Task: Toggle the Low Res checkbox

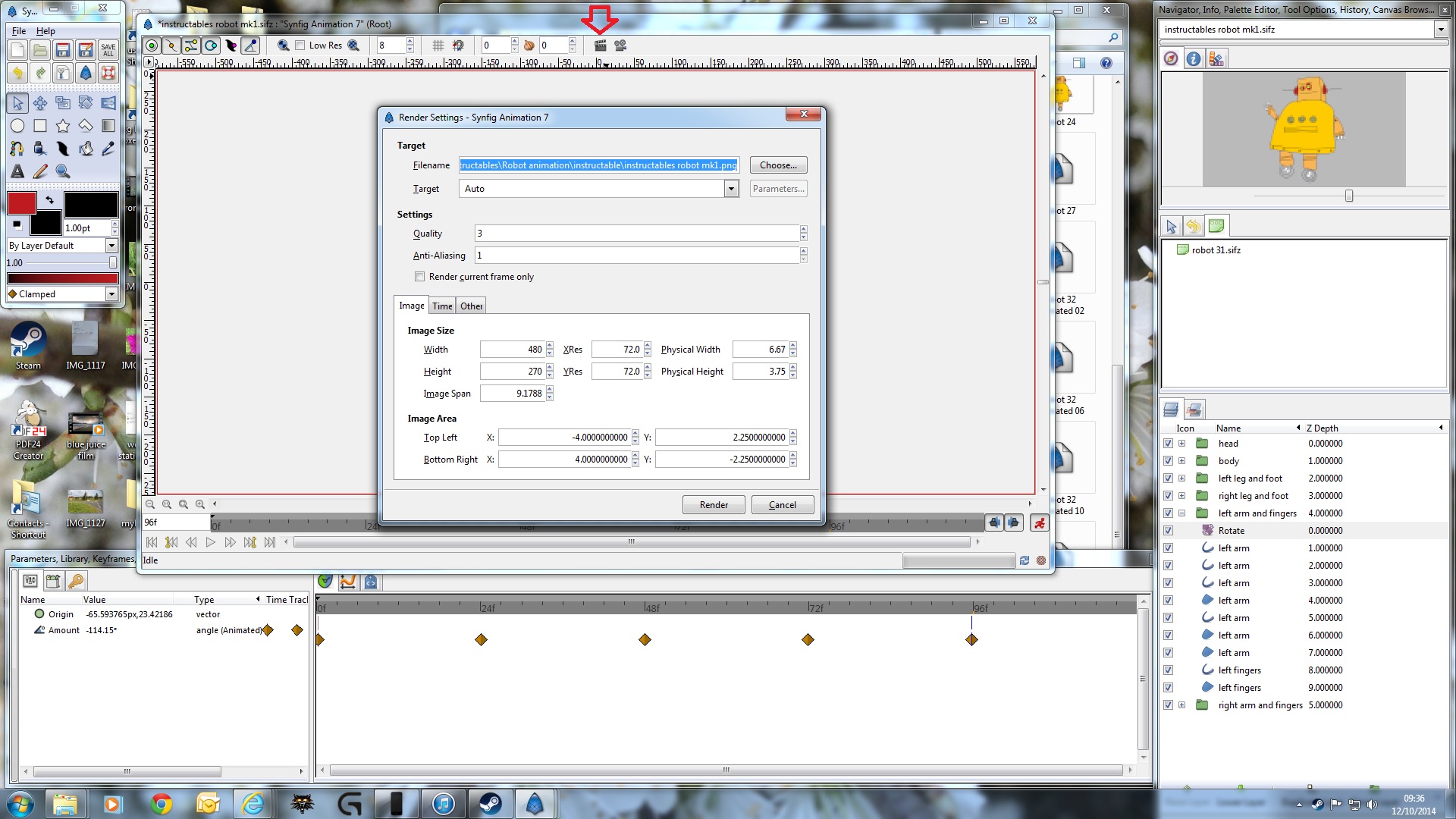Action: coord(300,45)
